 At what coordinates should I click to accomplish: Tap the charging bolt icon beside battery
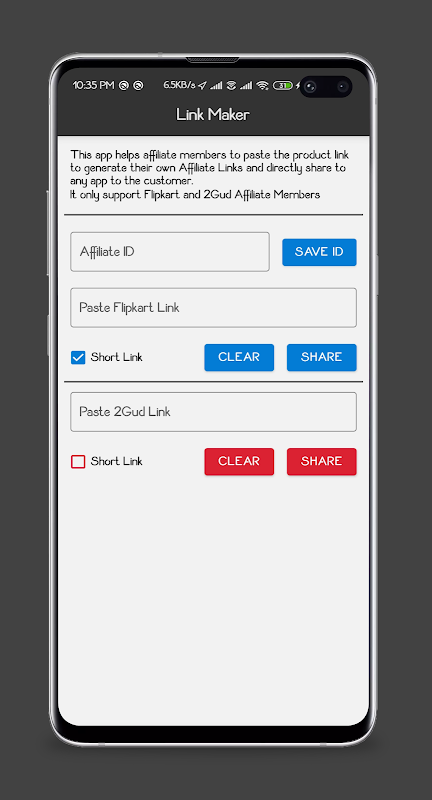click(x=297, y=86)
